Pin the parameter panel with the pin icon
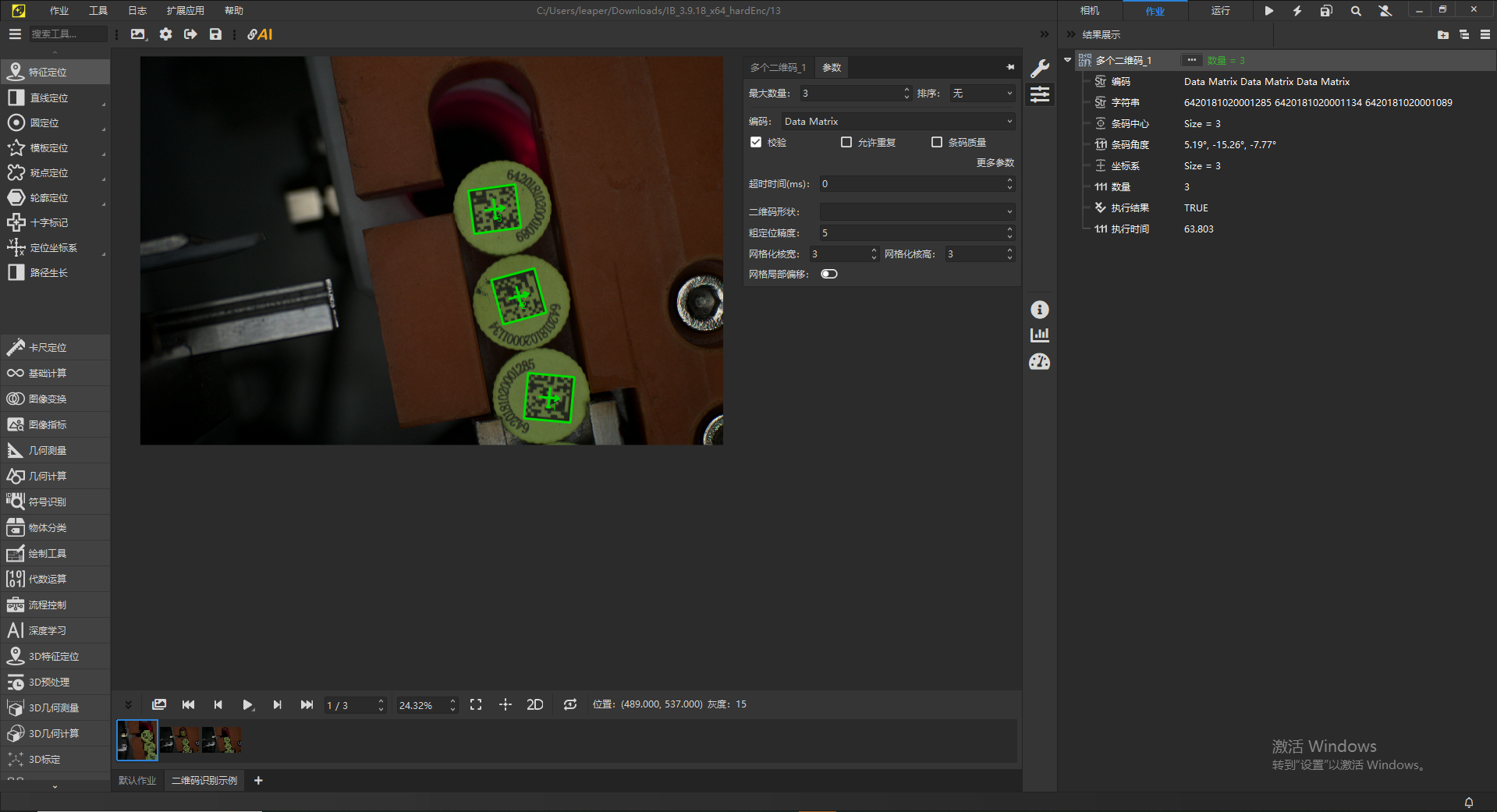This screenshot has height=812, width=1497. click(1010, 68)
